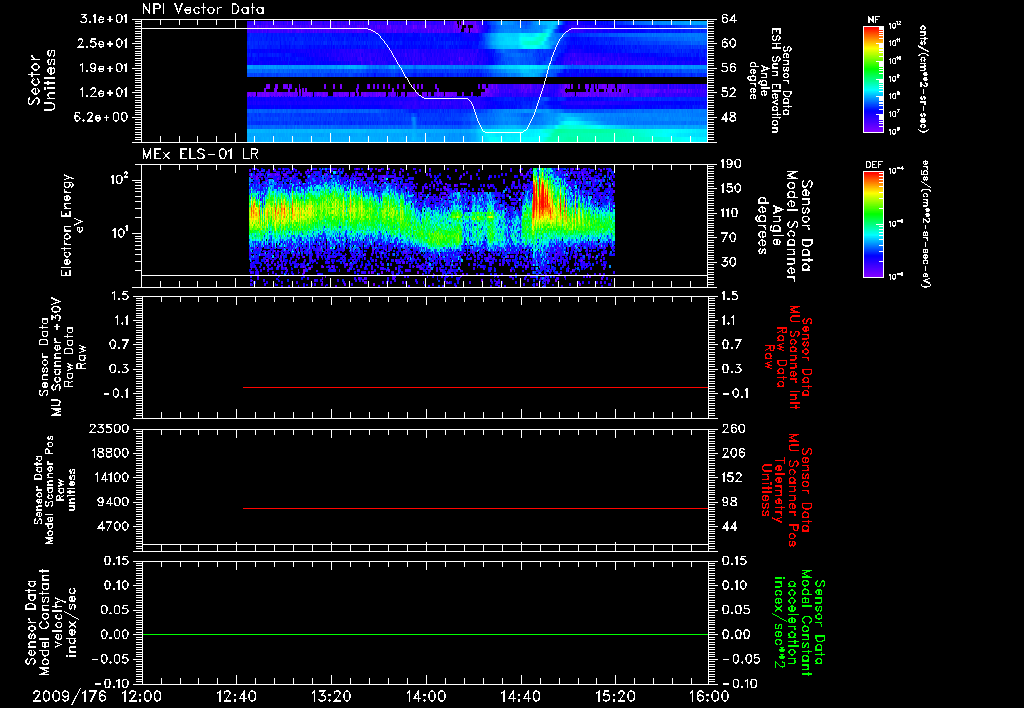
Task: Click the "16:00" time axis label
Action: (x=709, y=696)
